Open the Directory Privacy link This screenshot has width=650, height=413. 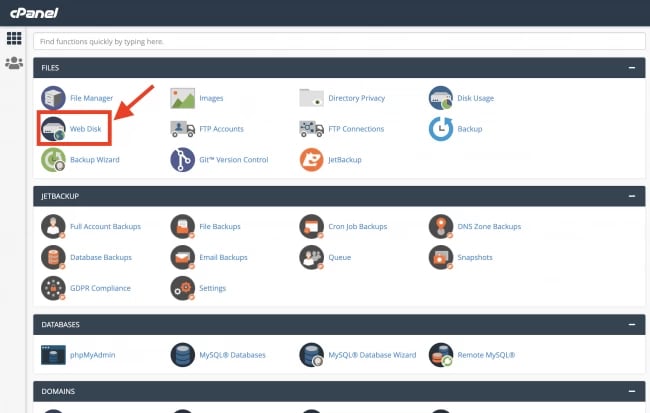click(357, 98)
